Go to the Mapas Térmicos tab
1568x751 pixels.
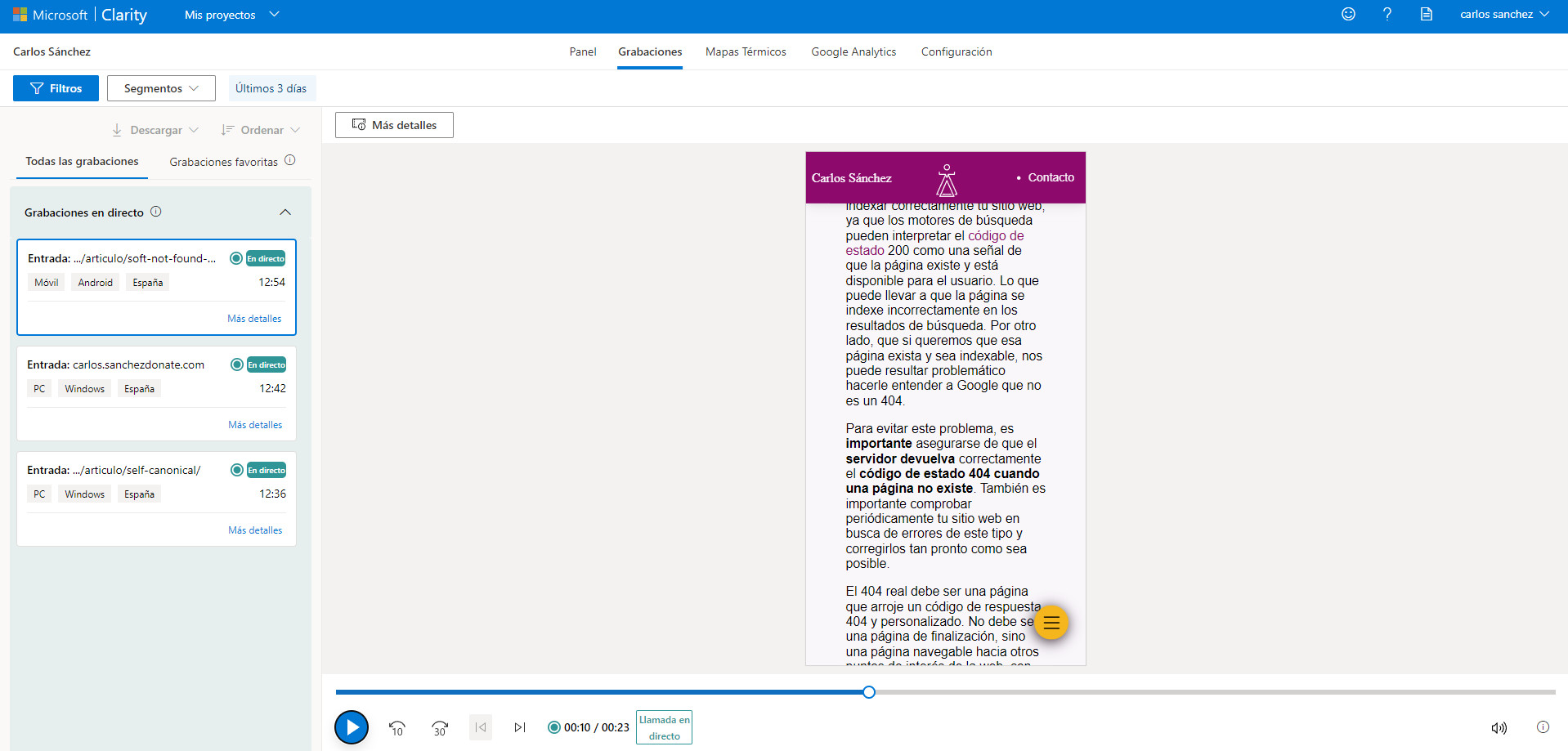click(746, 51)
